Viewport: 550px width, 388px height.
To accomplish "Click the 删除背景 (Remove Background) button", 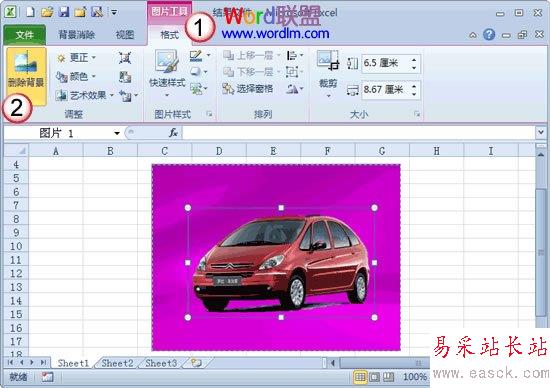I will click(x=26, y=75).
